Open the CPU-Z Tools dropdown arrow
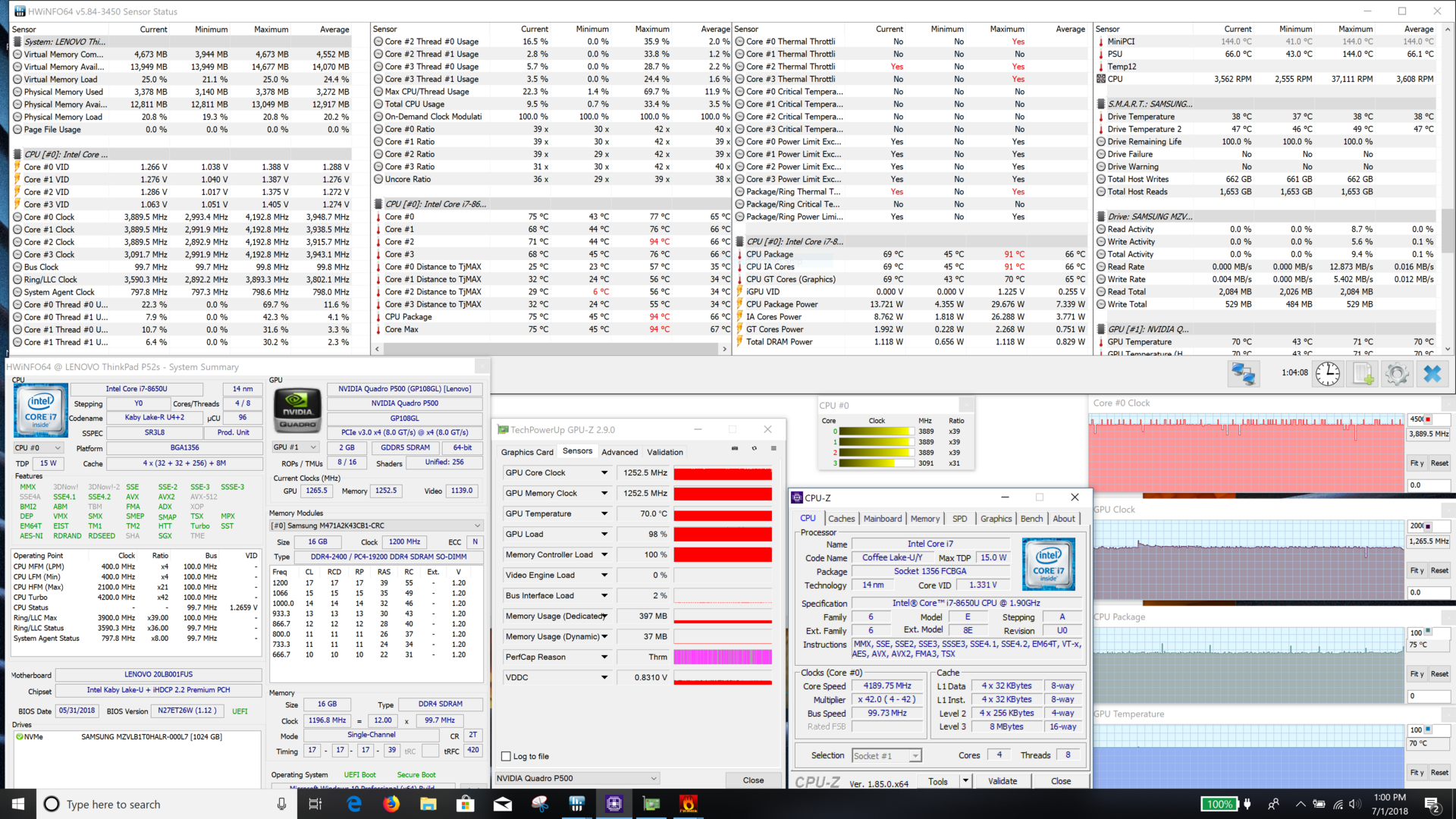 coord(965,780)
